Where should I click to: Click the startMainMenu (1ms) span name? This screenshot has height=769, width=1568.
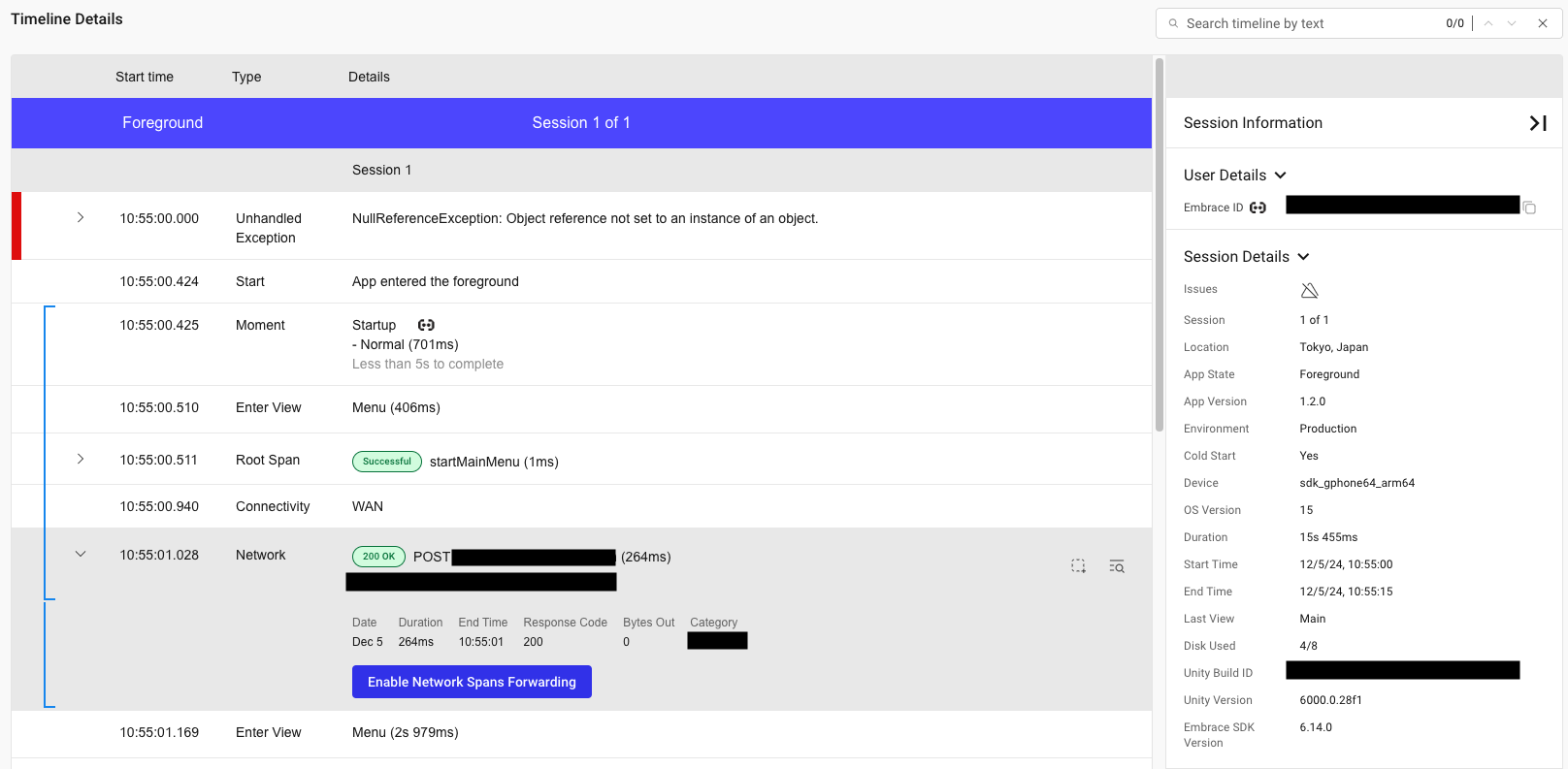pyautogui.click(x=494, y=462)
